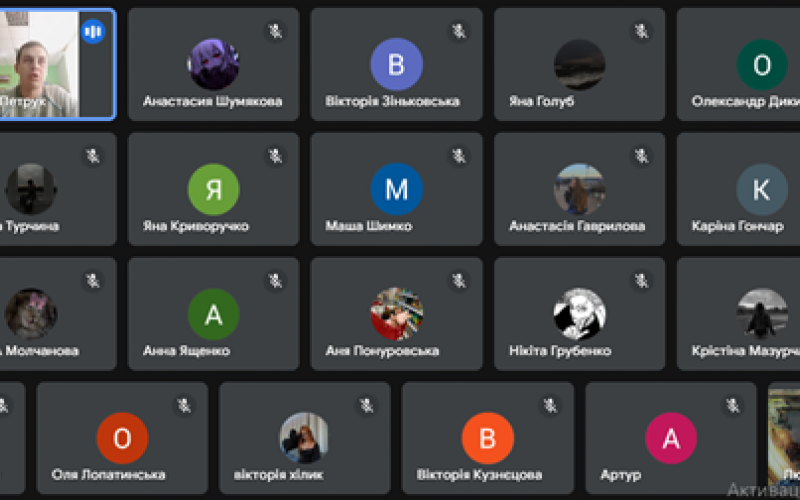This screenshot has height=500, width=800.
Task: Click the active speaker audio indicator on Петрук tile
Action: [x=93, y=32]
